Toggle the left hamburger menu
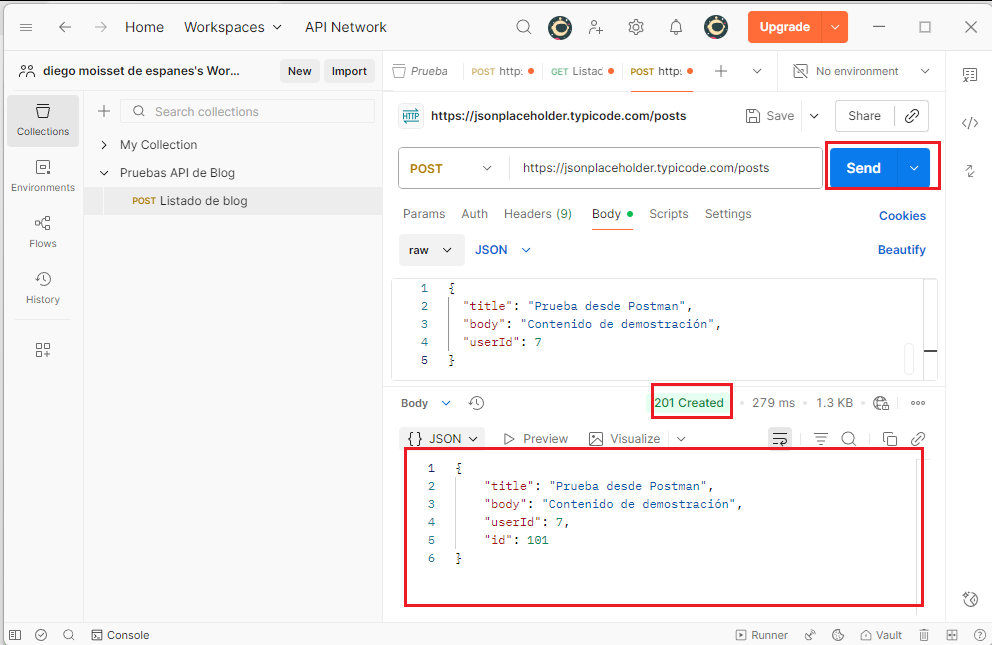This screenshot has width=992, height=645. click(x=26, y=27)
